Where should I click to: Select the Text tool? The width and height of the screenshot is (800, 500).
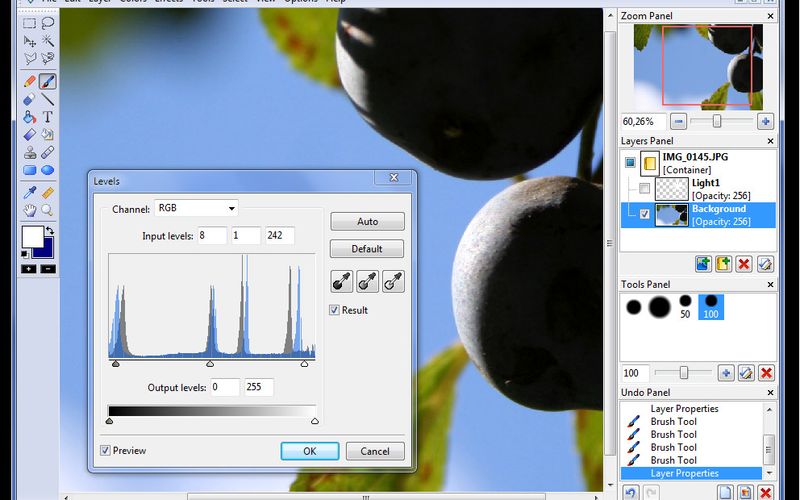(48, 117)
